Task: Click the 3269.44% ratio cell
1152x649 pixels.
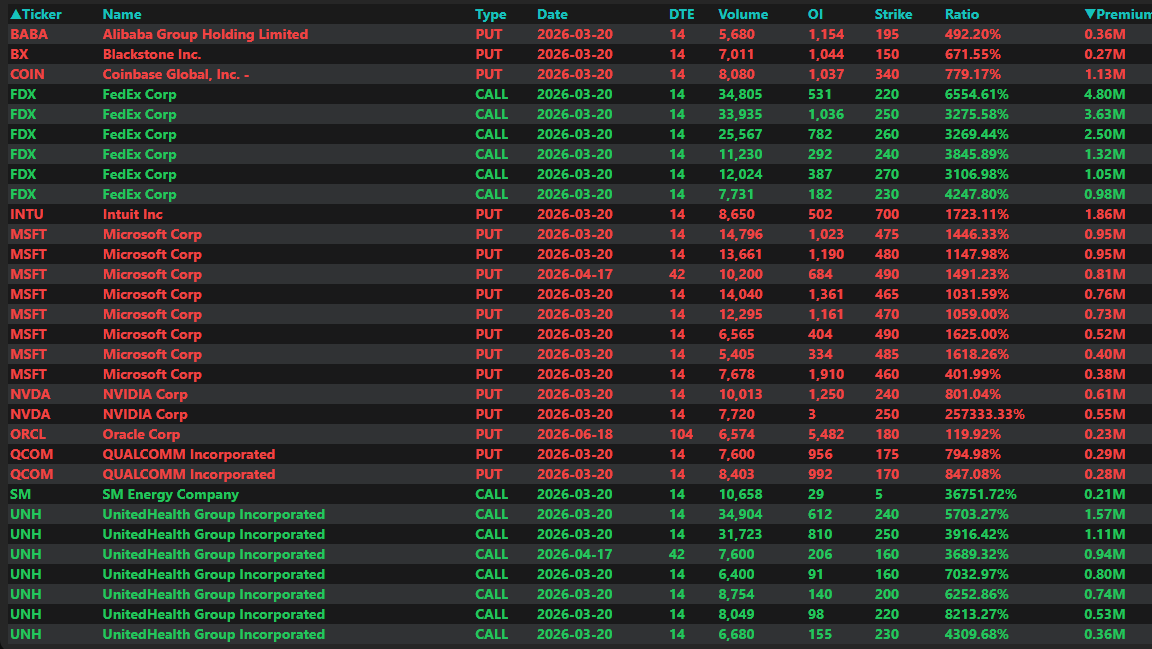Action: point(976,134)
